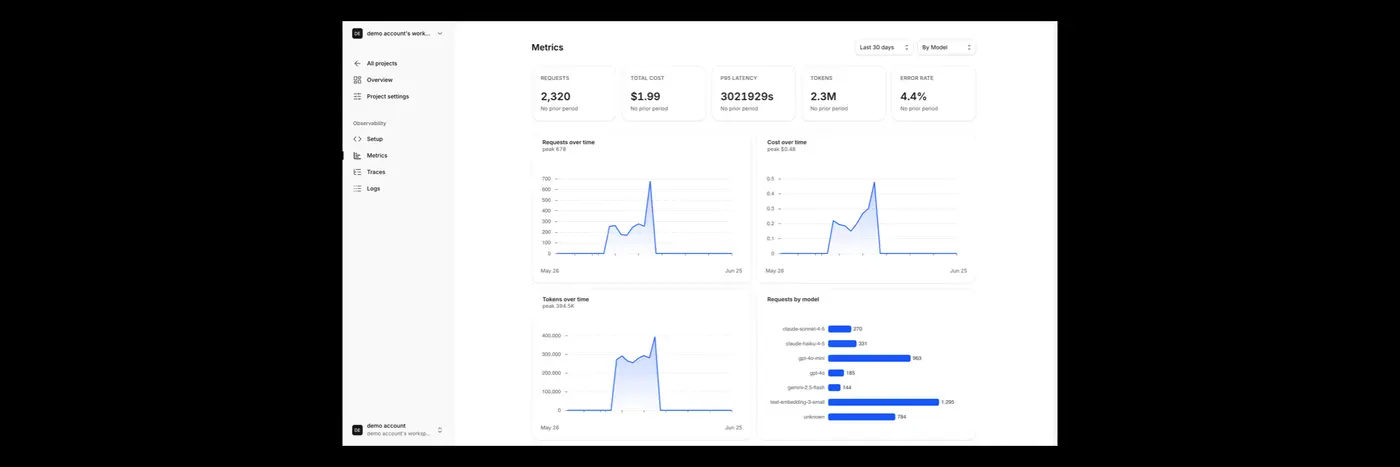Click the 784 value label
The height and width of the screenshot is (467, 1400).
pyautogui.click(x=902, y=417)
